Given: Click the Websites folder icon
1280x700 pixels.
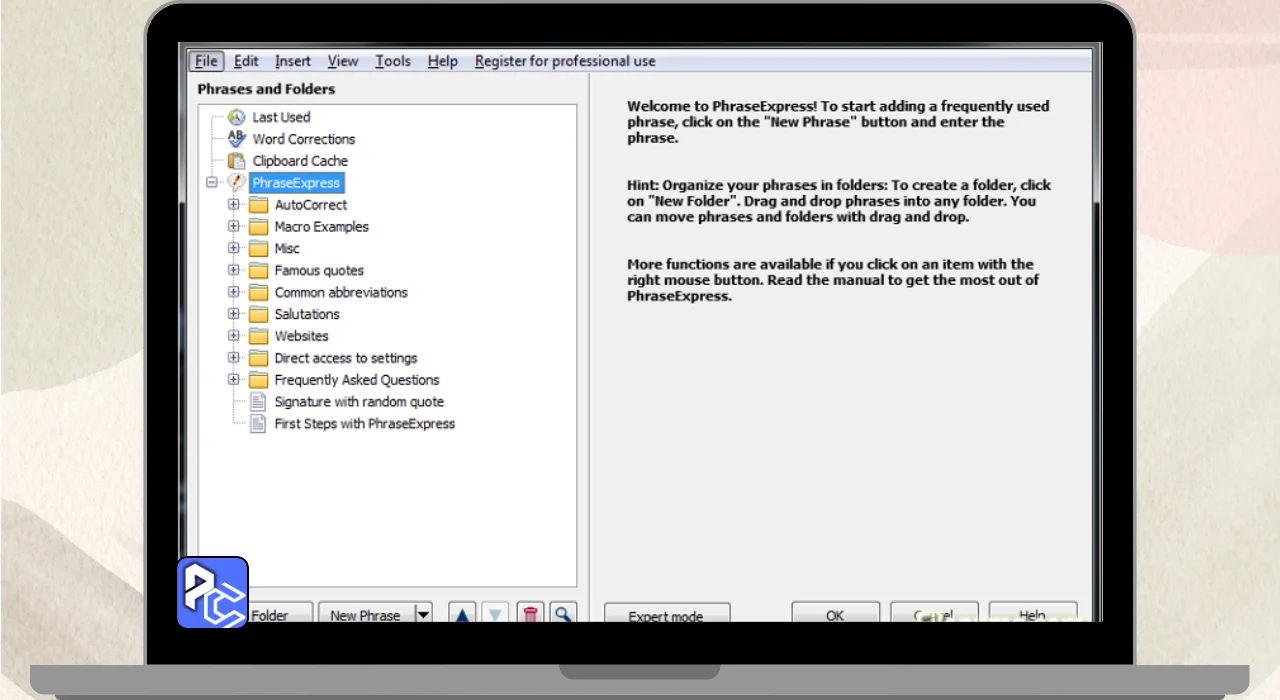Looking at the screenshot, I should point(259,337).
